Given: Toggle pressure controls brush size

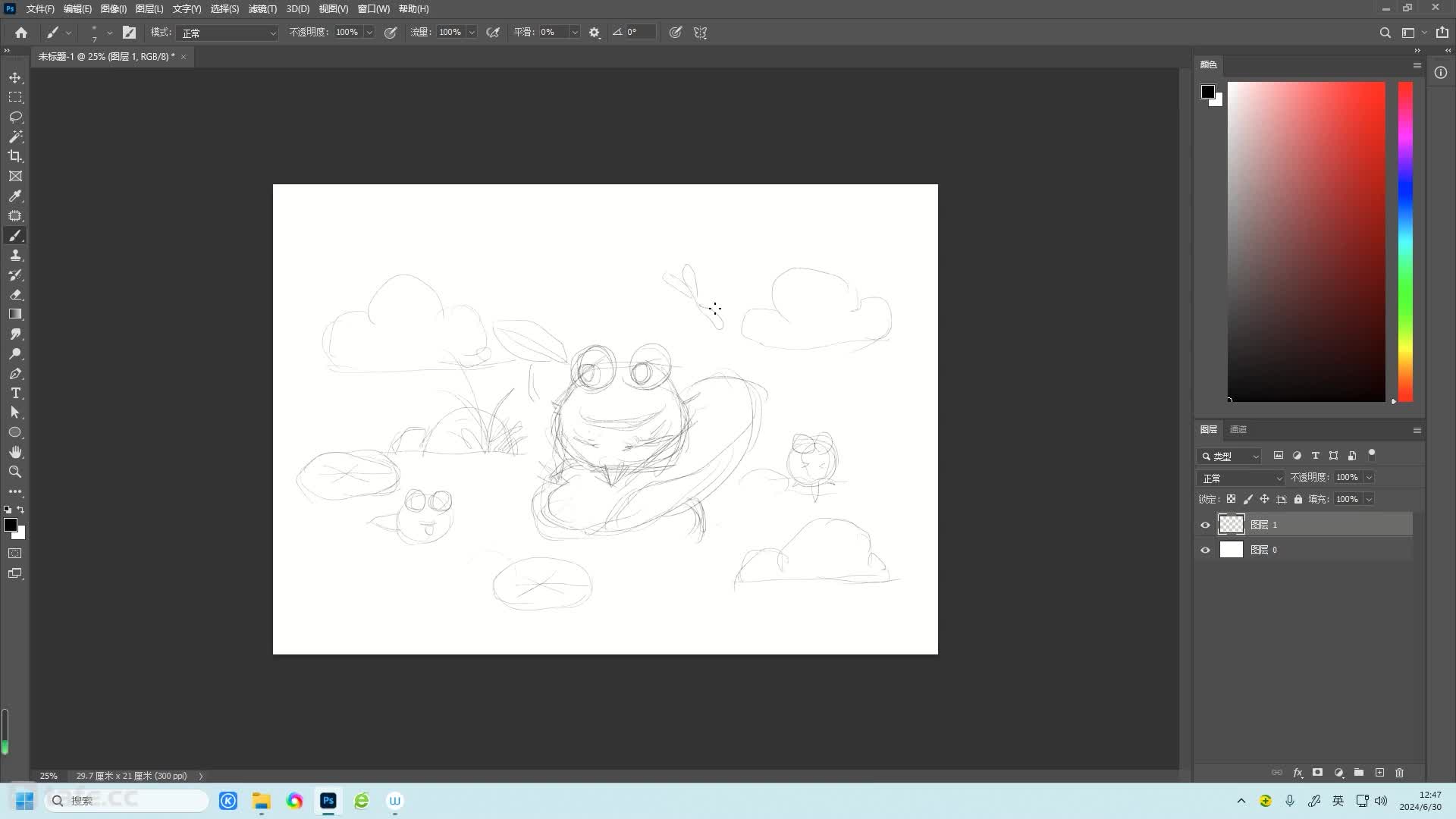Looking at the screenshot, I should (x=676, y=33).
